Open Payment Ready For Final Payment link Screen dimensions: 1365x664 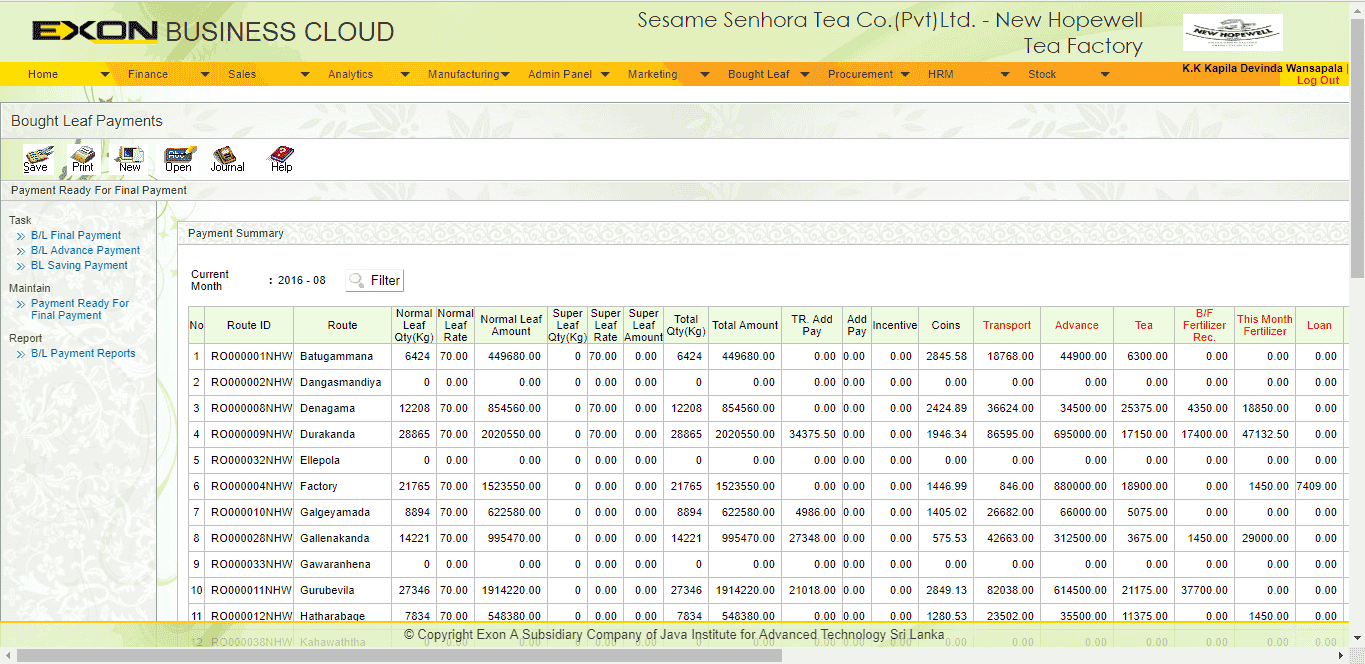point(80,310)
